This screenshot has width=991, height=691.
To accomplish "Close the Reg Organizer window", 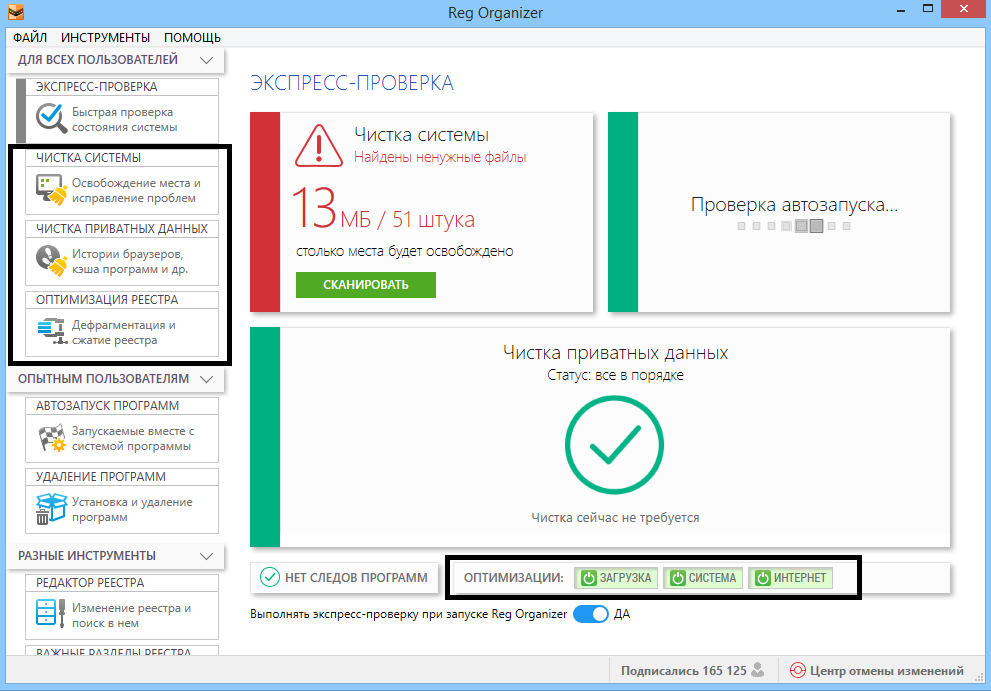I will pos(963,9).
